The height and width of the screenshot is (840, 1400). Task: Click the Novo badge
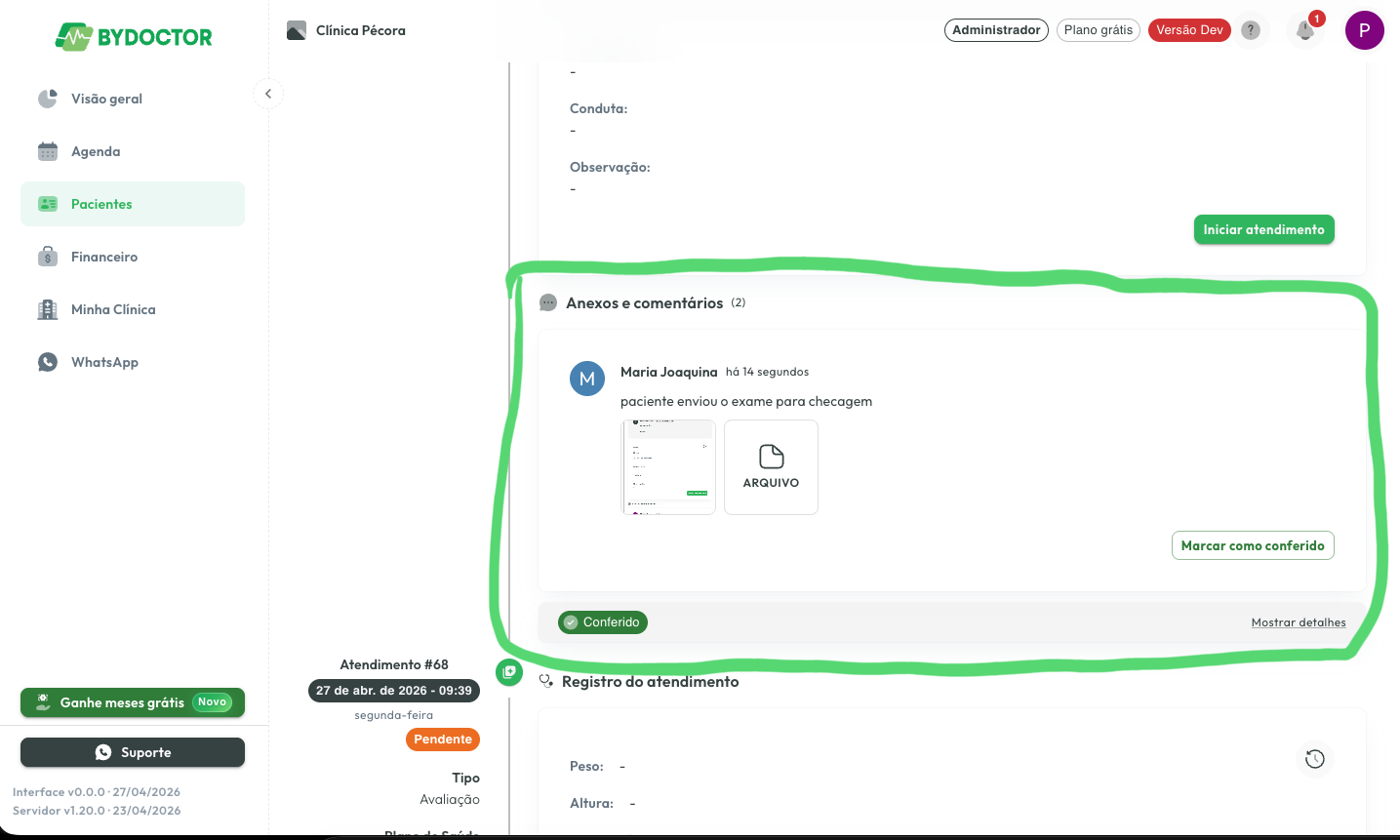click(212, 702)
